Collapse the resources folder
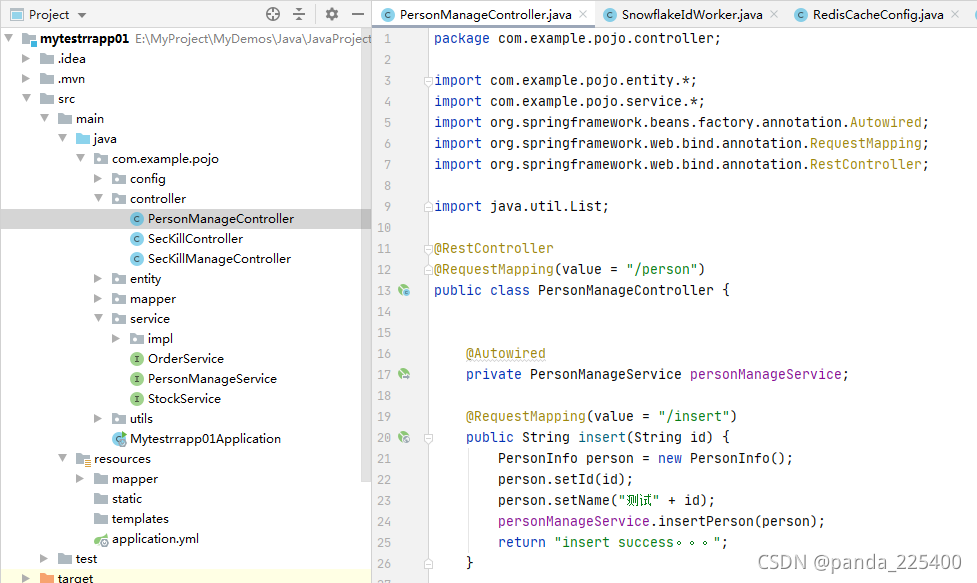977x583 pixels. [x=63, y=458]
